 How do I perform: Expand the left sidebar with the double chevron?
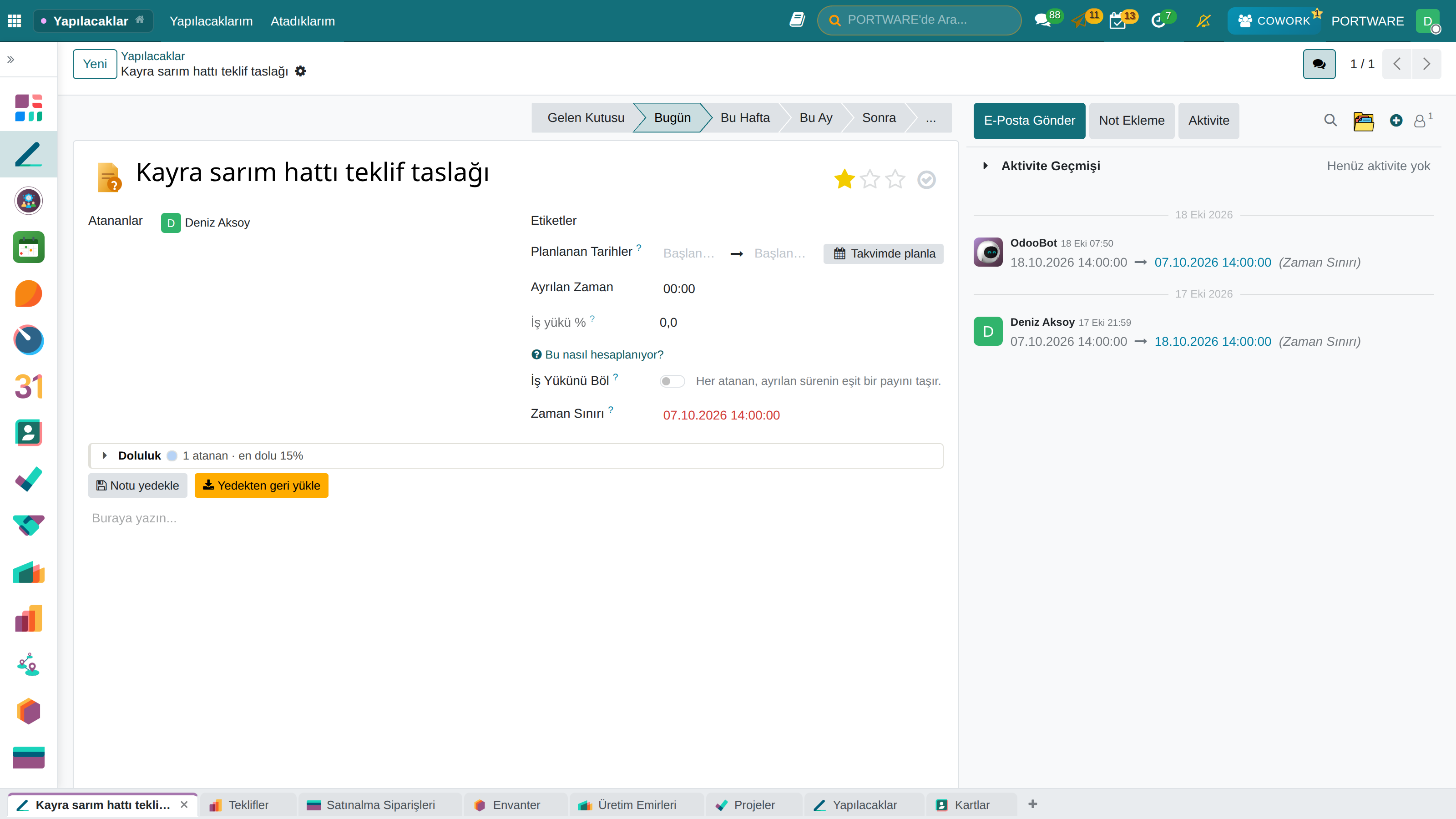point(11,59)
